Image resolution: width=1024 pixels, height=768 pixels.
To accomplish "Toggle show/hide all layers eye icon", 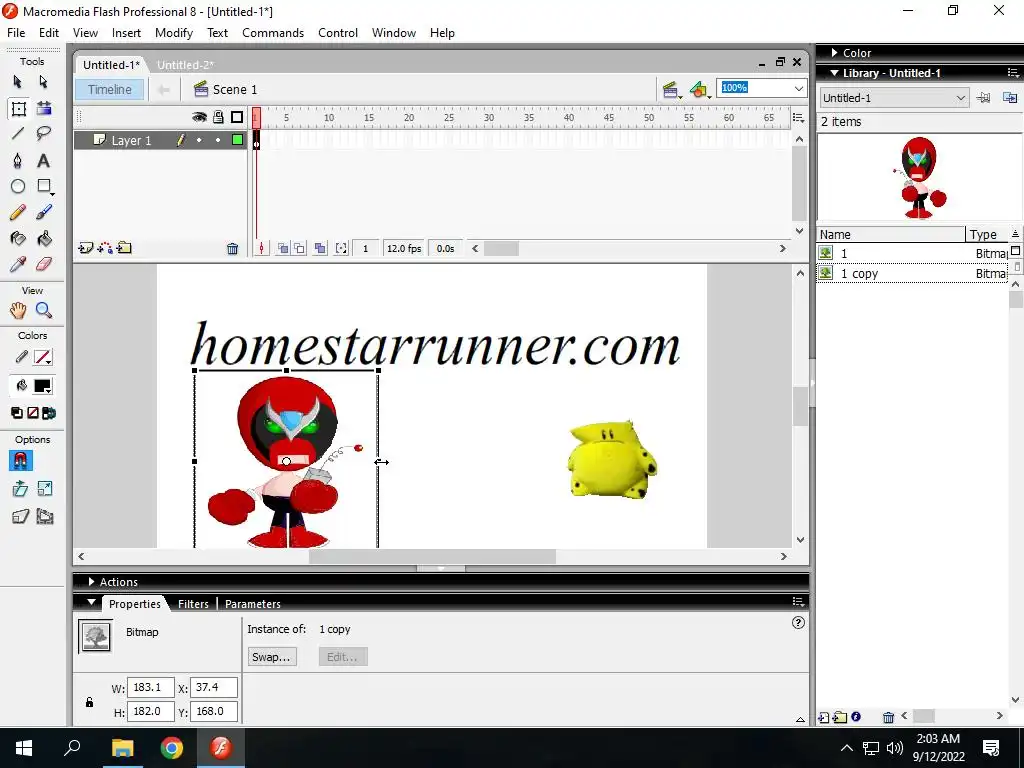I will [x=199, y=117].
